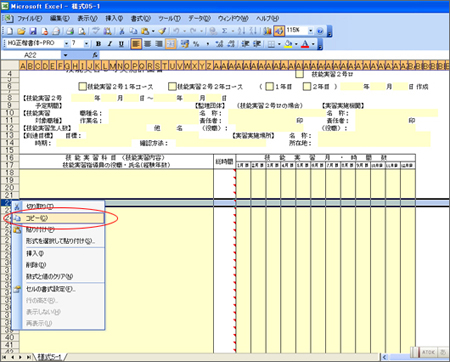The height and width of the screenshot is (362, 450).
Task: Click the Percent Style icon
Action: (196, 44)
